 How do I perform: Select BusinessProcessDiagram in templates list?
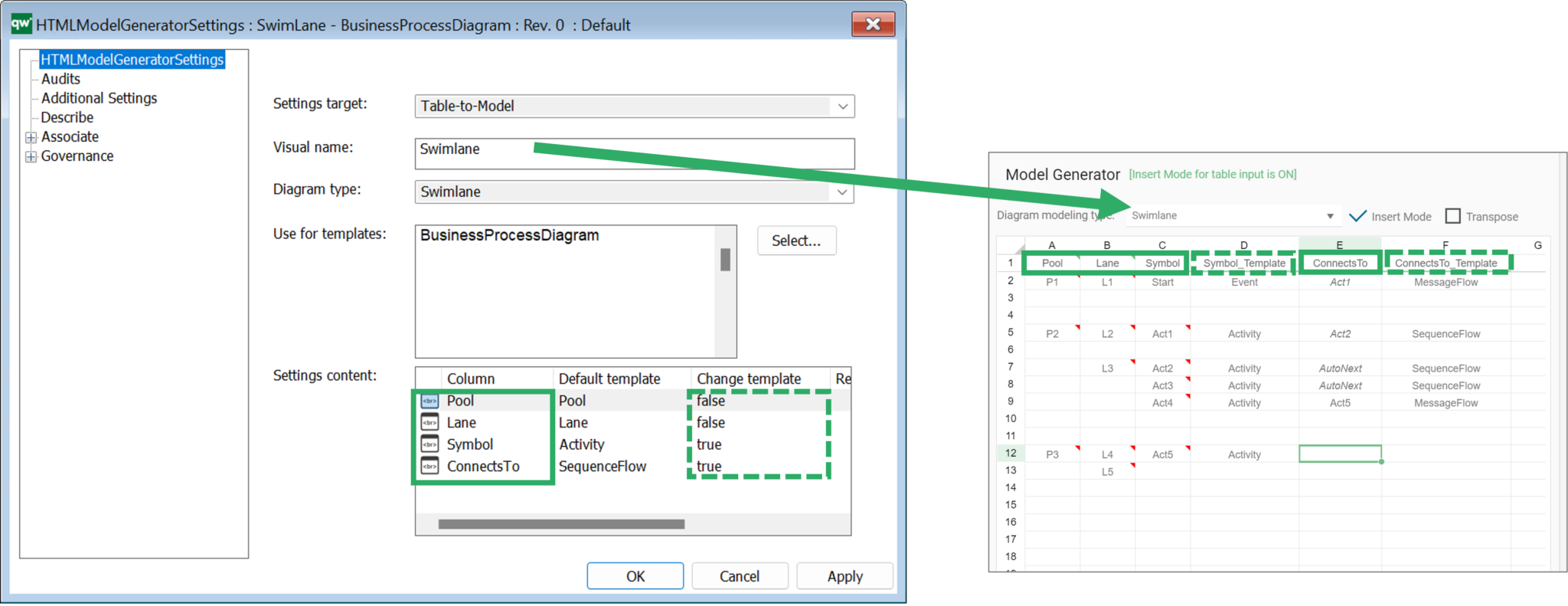click(509, 235)
